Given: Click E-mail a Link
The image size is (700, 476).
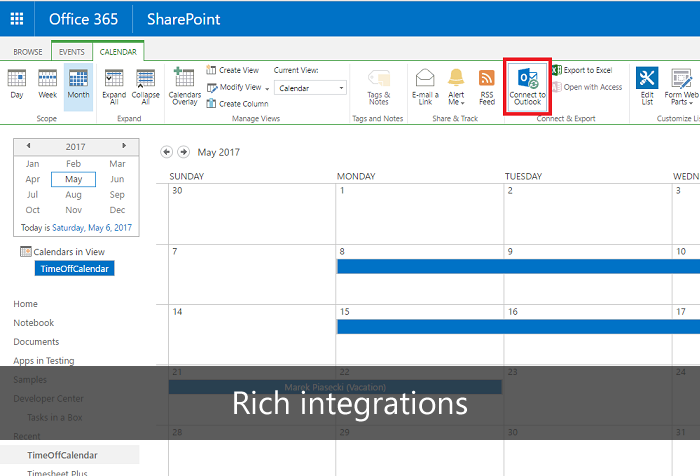Looking at the screenshot, I should click(x=425, y=87).
